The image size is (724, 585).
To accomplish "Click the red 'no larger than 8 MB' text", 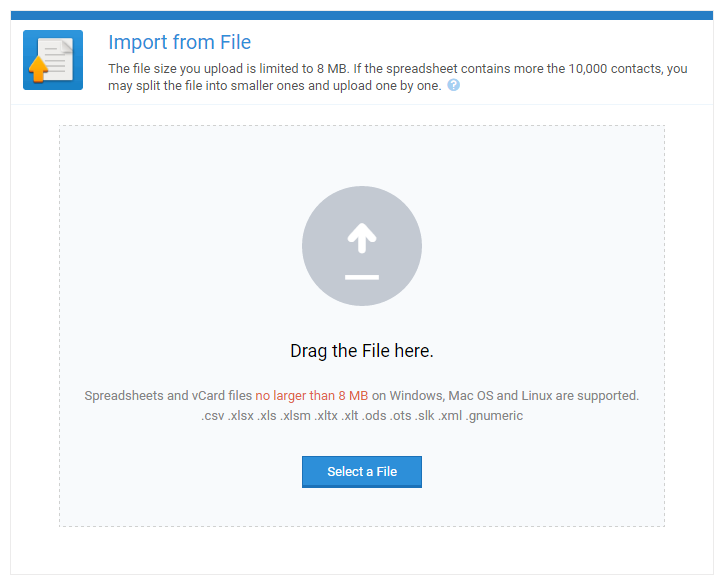I will [x=312, y=396].
